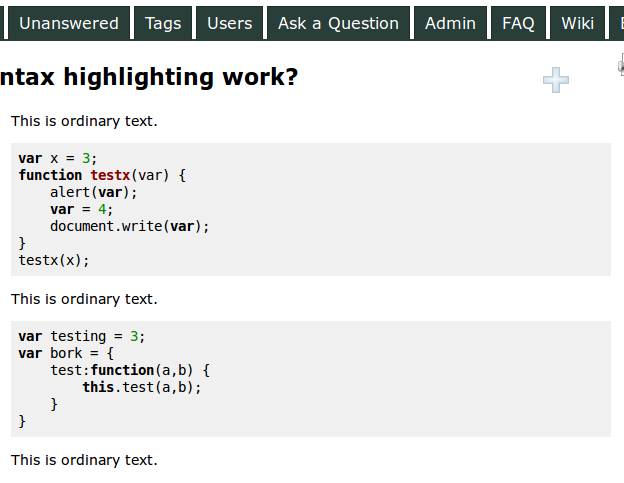
Task: Select the Ask a Question tab
Action: [x=339, y=23]
